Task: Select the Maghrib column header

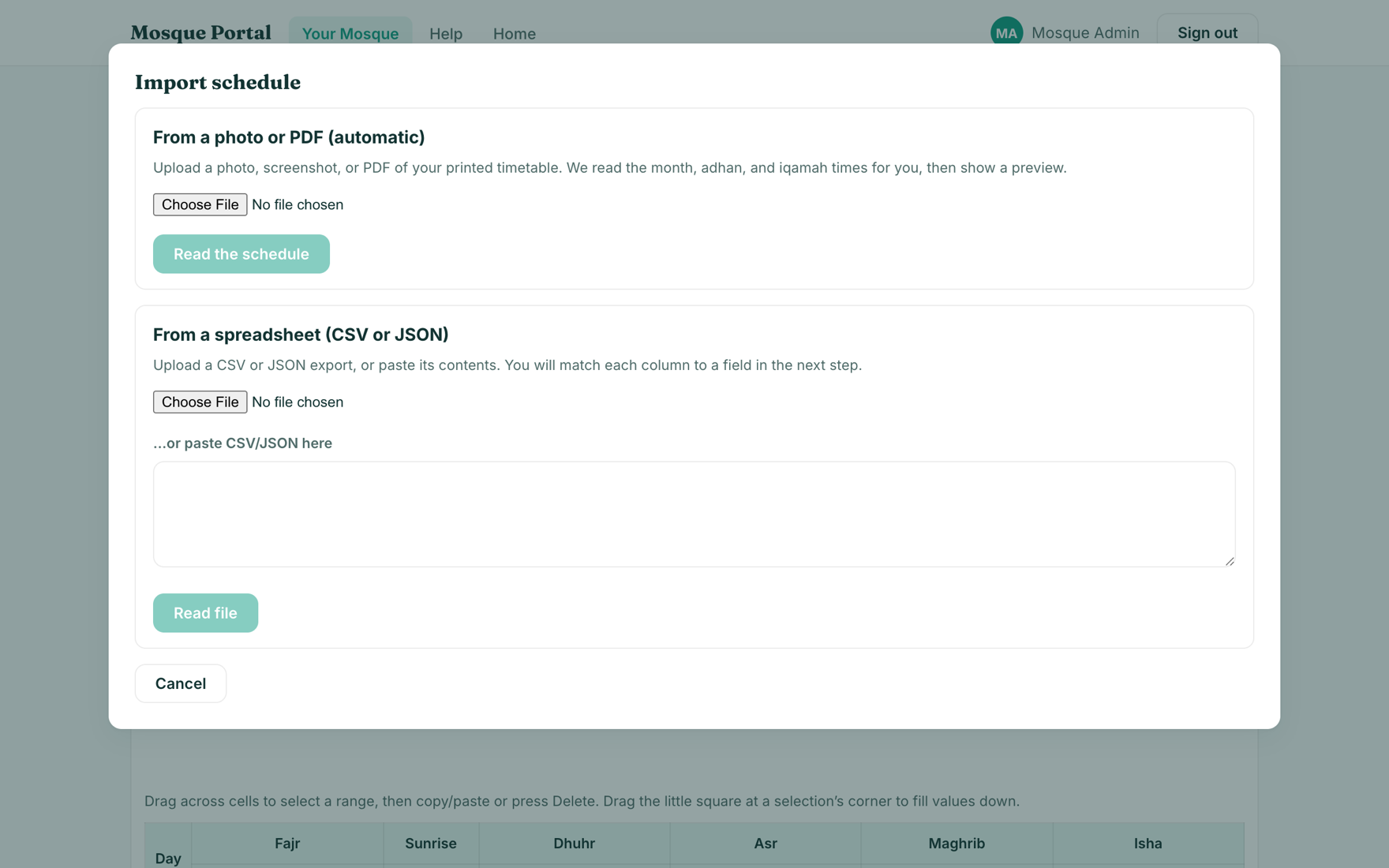Action: coord(957,844)
